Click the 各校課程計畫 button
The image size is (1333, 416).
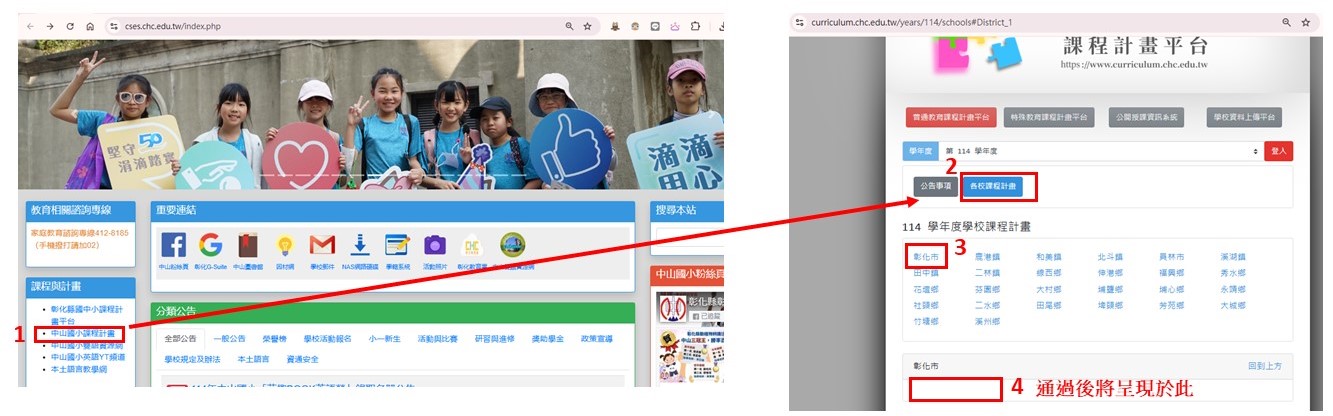993,187
